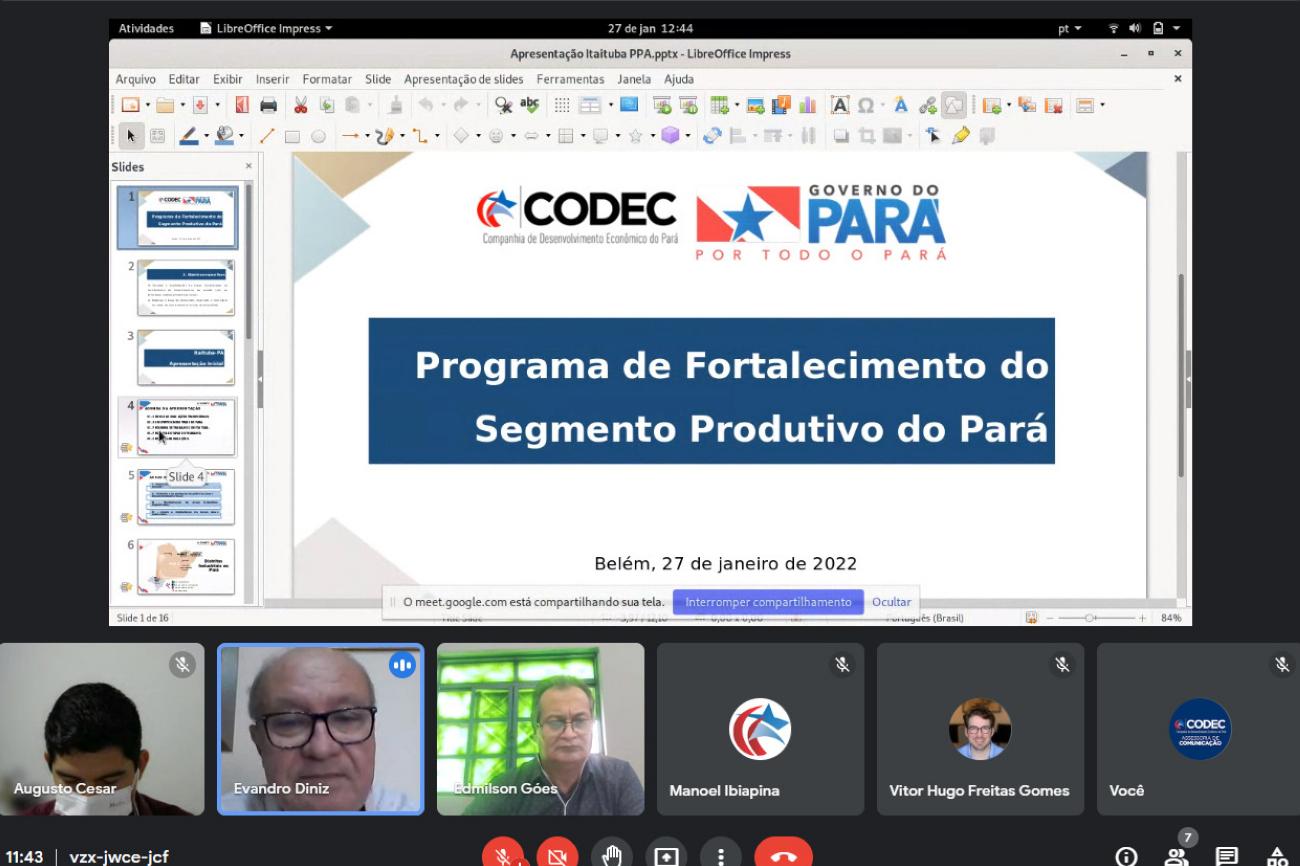Select the Insert Line tool
Screen dimensions: 1300x866
(x=267, y=135)
